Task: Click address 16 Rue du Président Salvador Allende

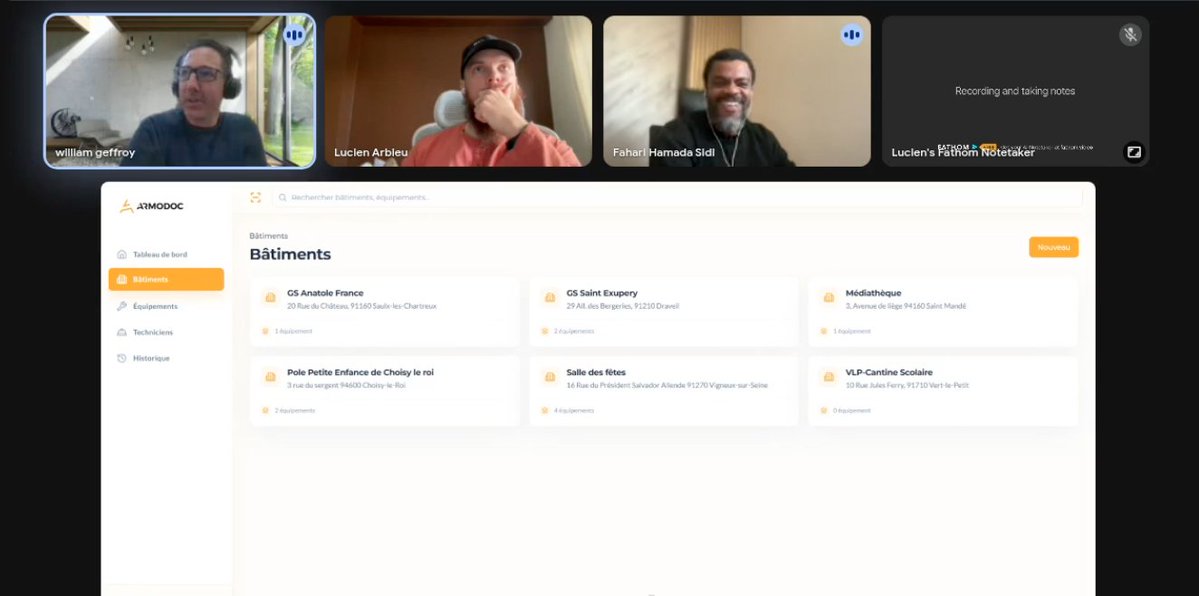Action: pyautogui.click(x=667, y=386)
